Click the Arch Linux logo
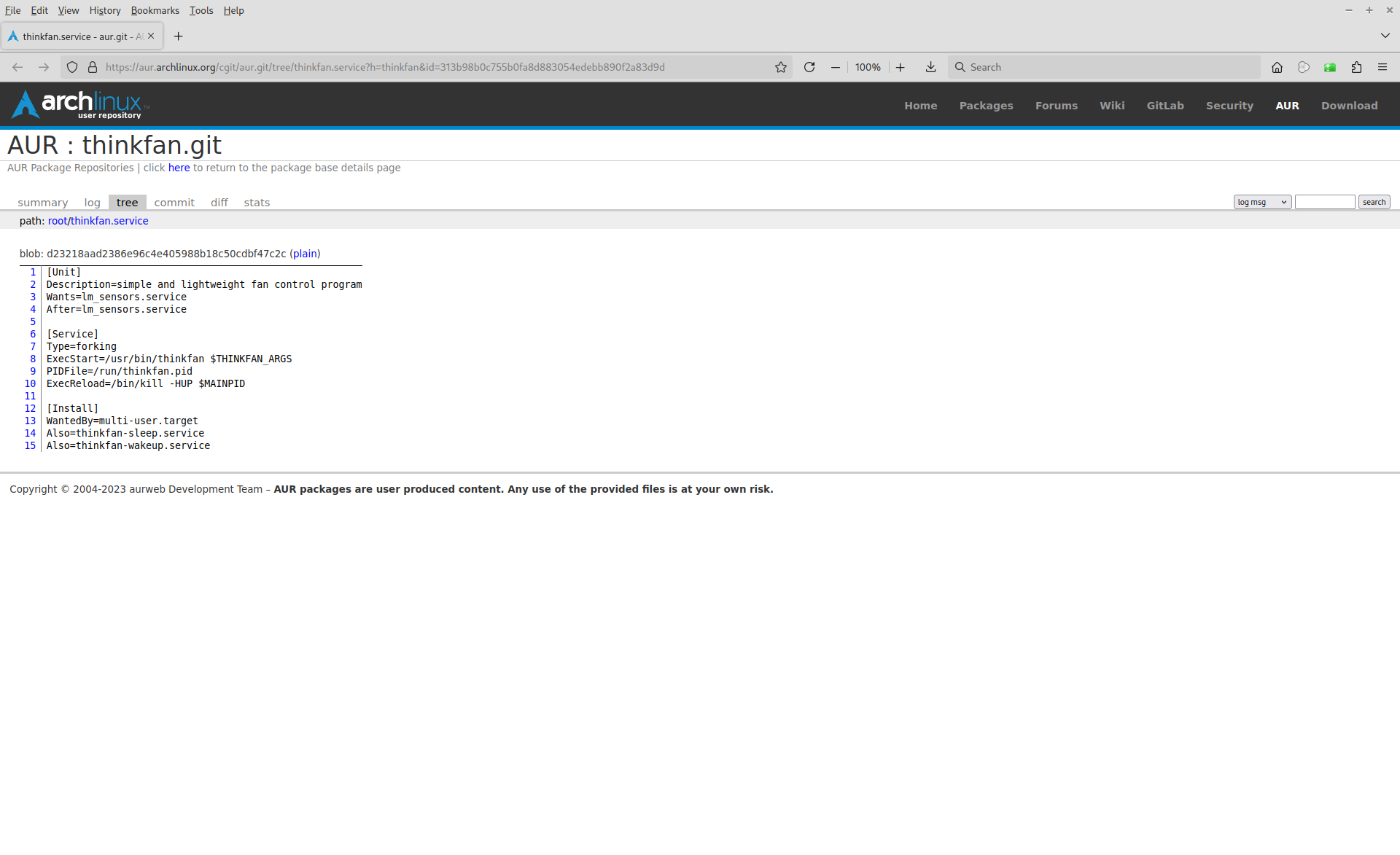This screenshot has width=1400, height=855. (x=80, y=105)
